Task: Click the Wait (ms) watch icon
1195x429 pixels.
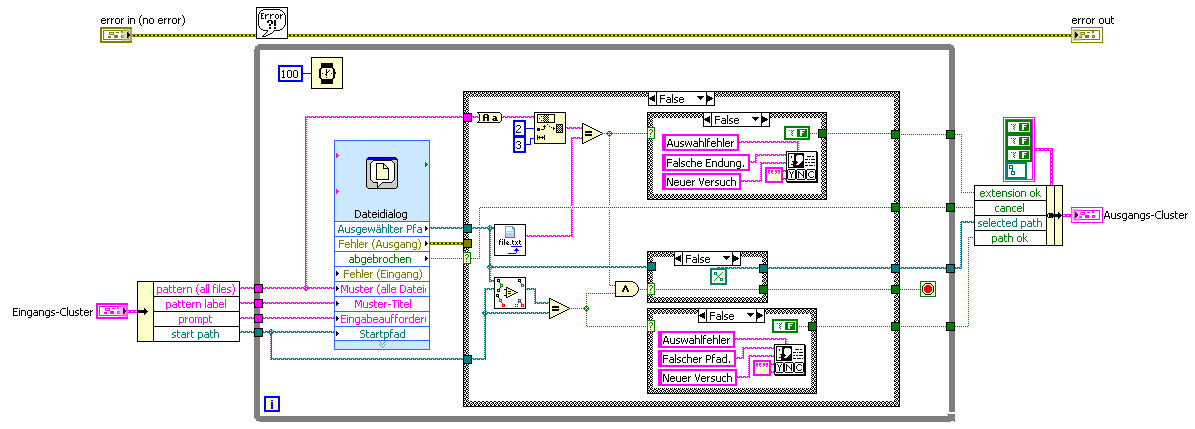Action: point(327,74)
